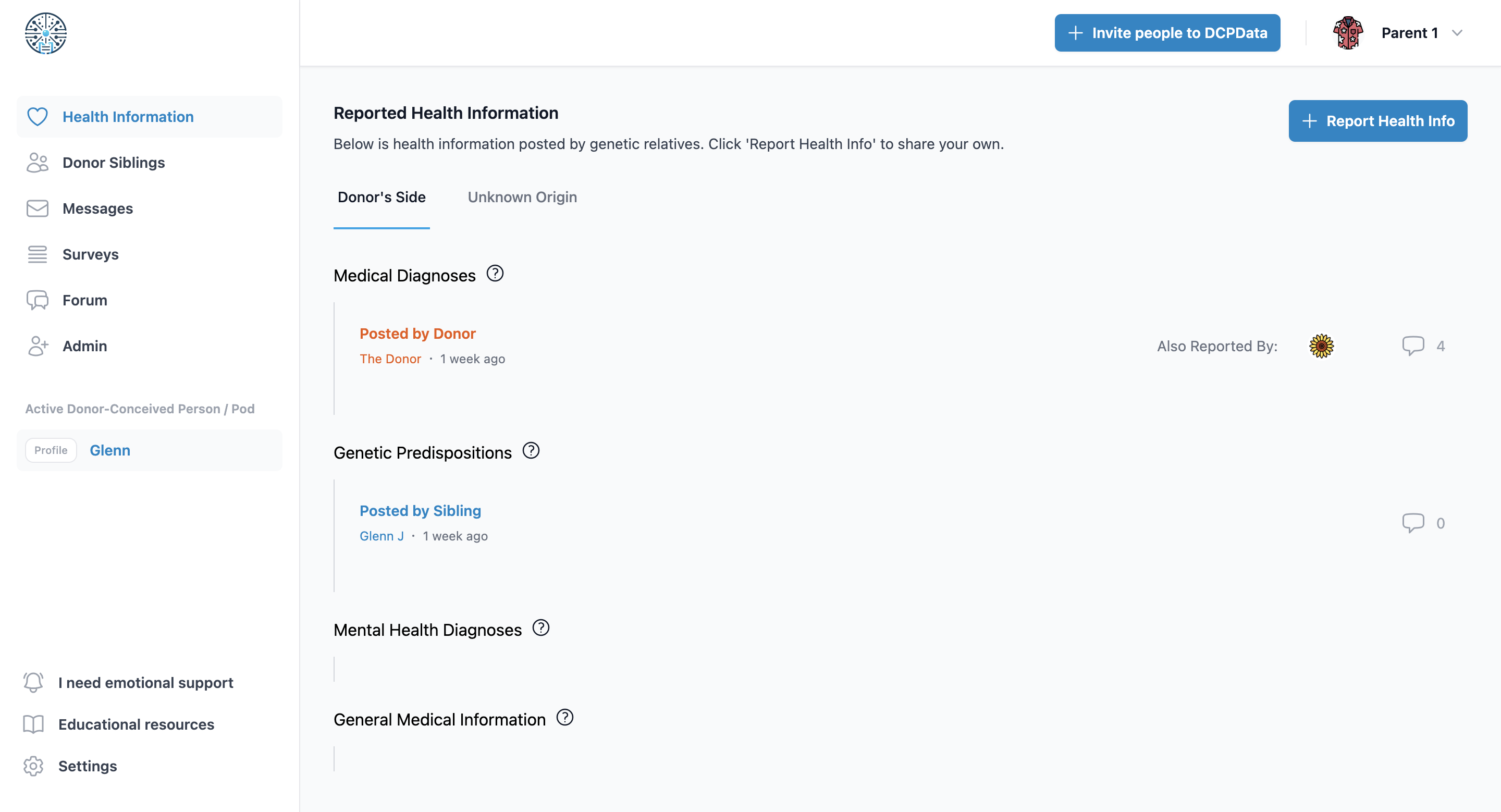Open Settings via the gear icon
This screenshot has width=1501, height=812.
(33, 766)
